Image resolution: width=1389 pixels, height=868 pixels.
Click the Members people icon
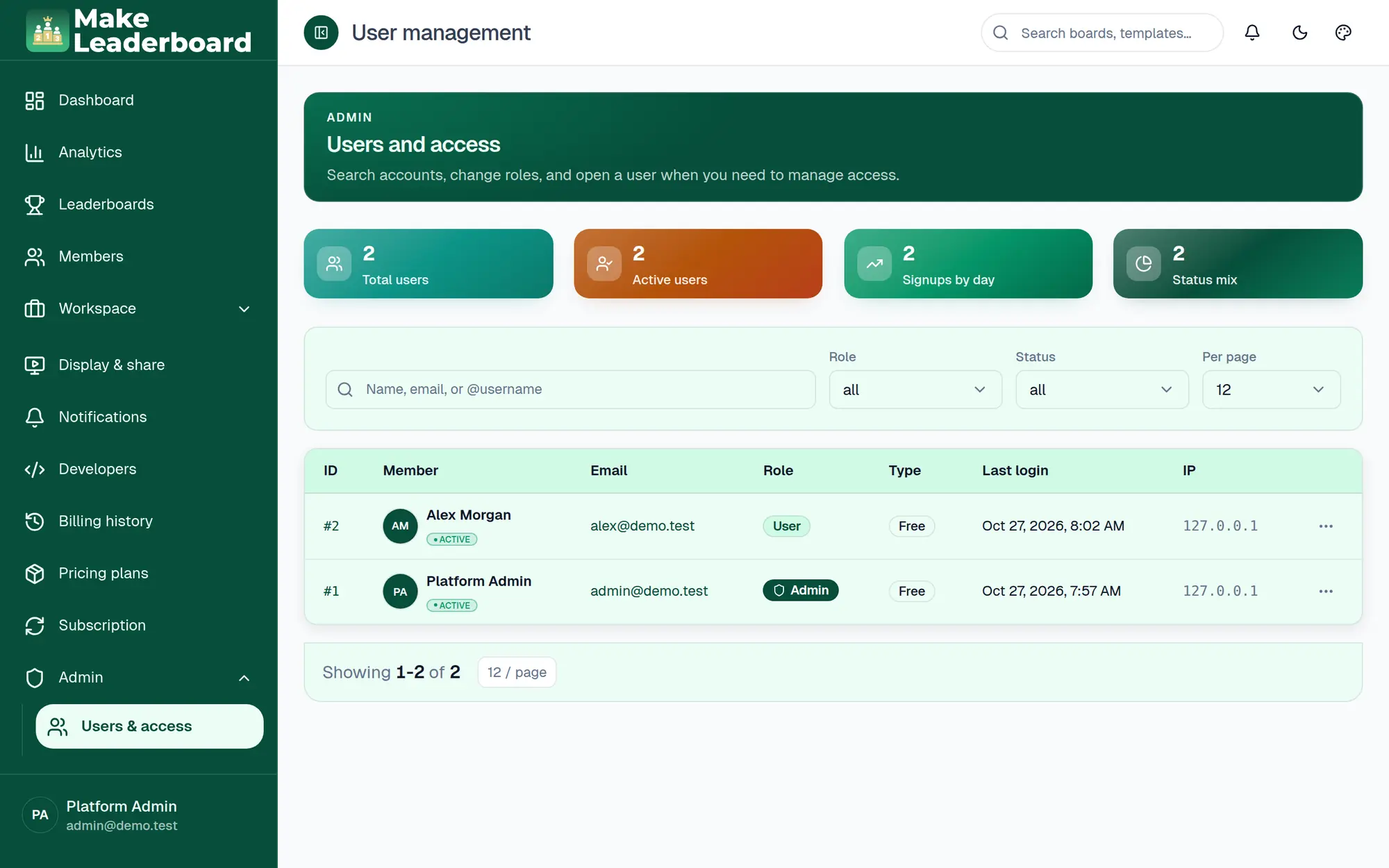tap(35, 257)
